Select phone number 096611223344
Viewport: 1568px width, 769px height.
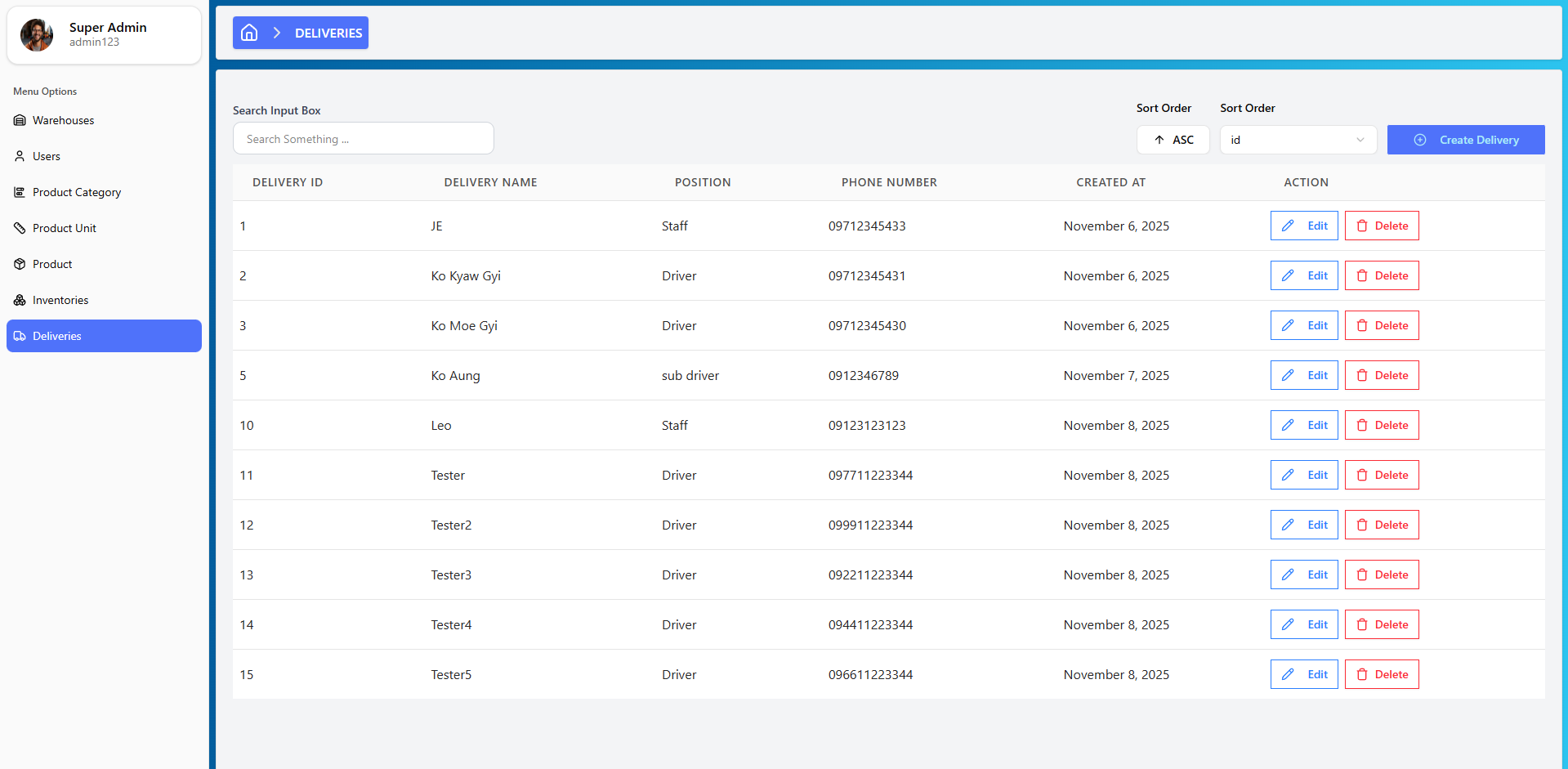[x=870, y=675]
